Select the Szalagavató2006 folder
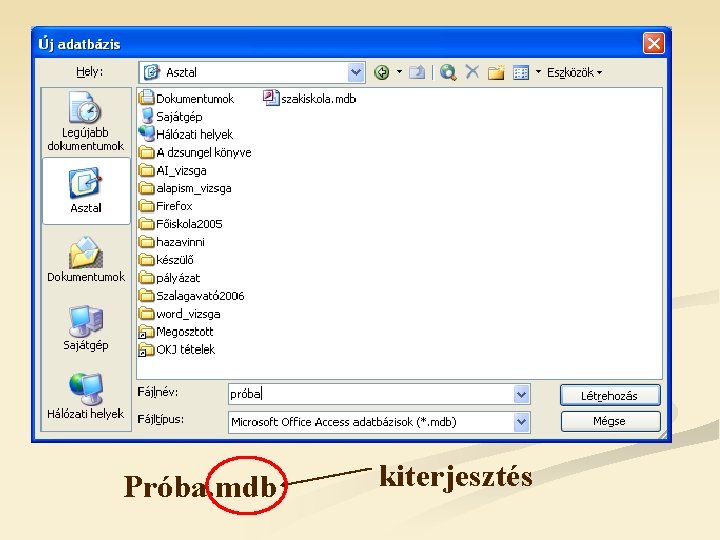The width and height of the screenshot is (720, 540). 192,296
